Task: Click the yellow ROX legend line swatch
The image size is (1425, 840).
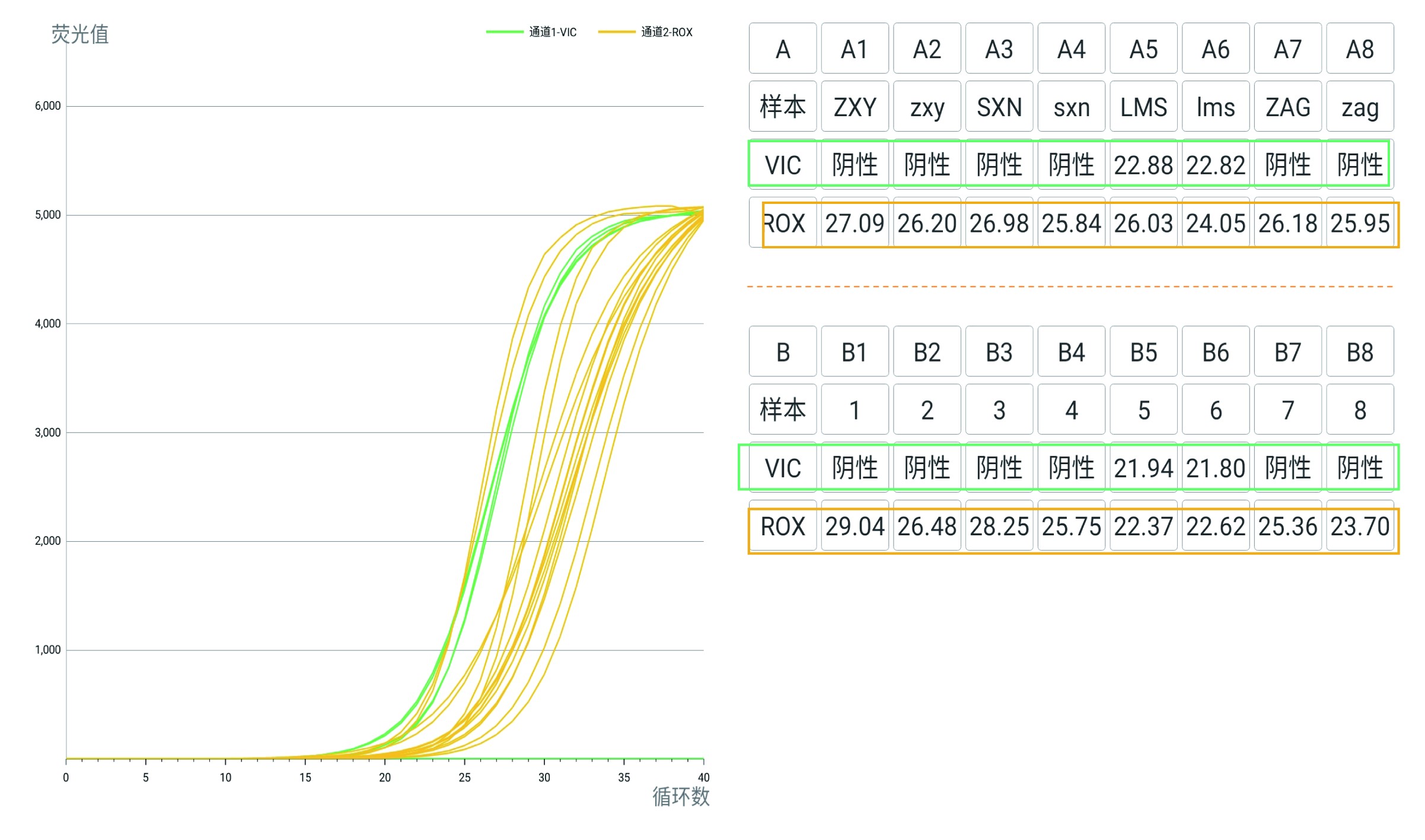Action: 617,32
